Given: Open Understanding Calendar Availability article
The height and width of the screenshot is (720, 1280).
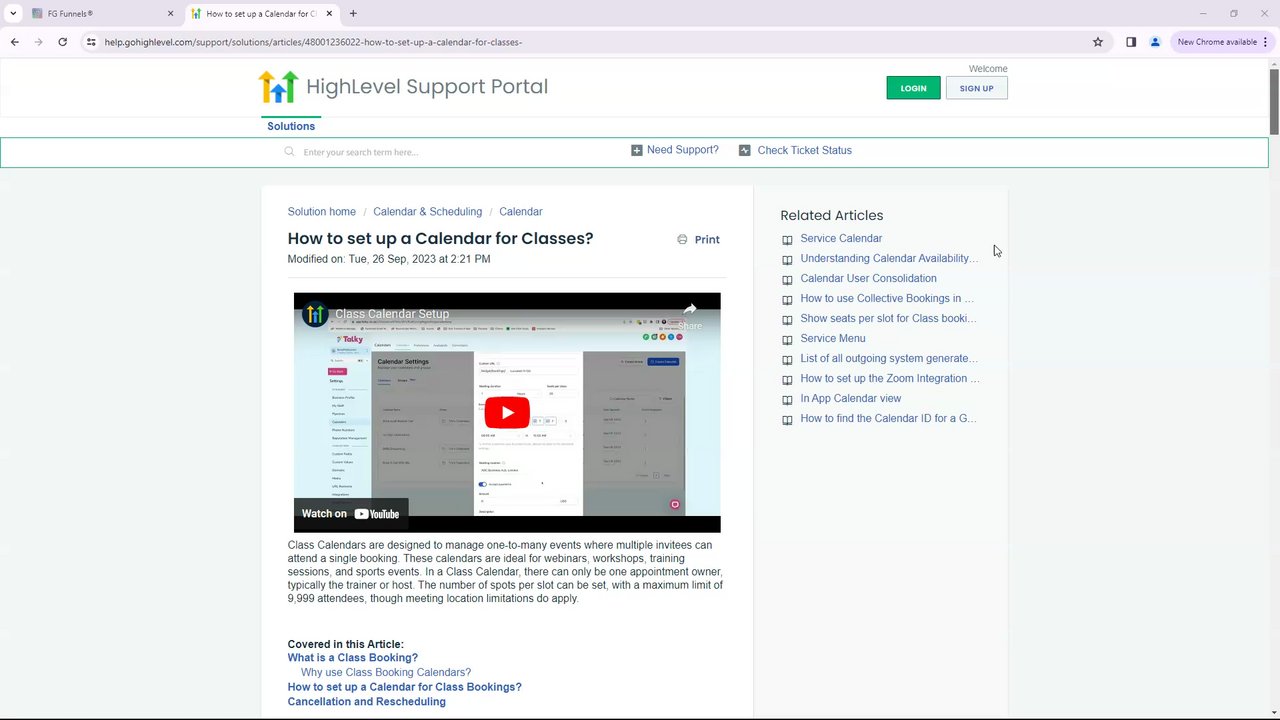Looking at the screenshot, I should coord(889,259).
